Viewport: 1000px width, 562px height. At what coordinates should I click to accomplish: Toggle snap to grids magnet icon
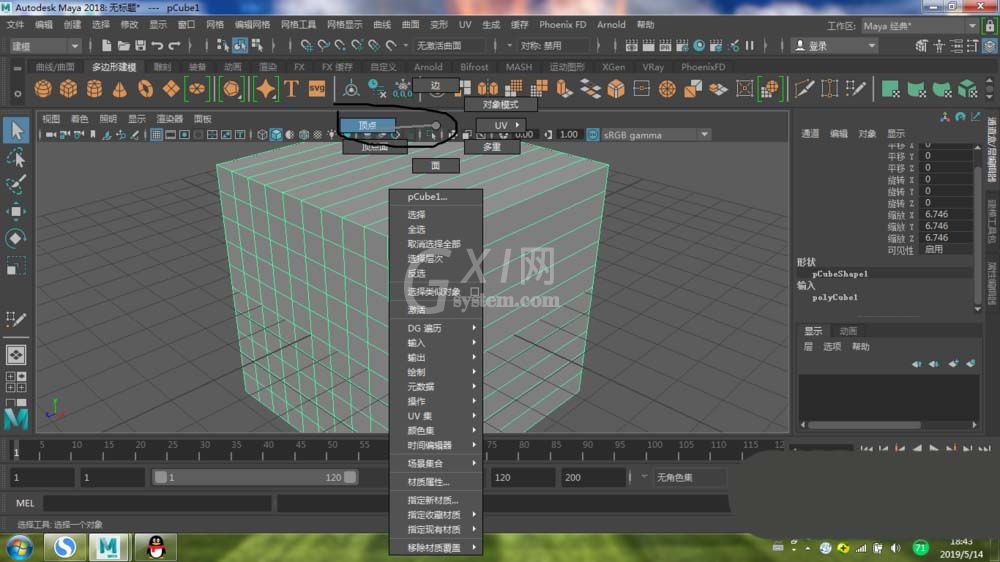tap(307, 45)
